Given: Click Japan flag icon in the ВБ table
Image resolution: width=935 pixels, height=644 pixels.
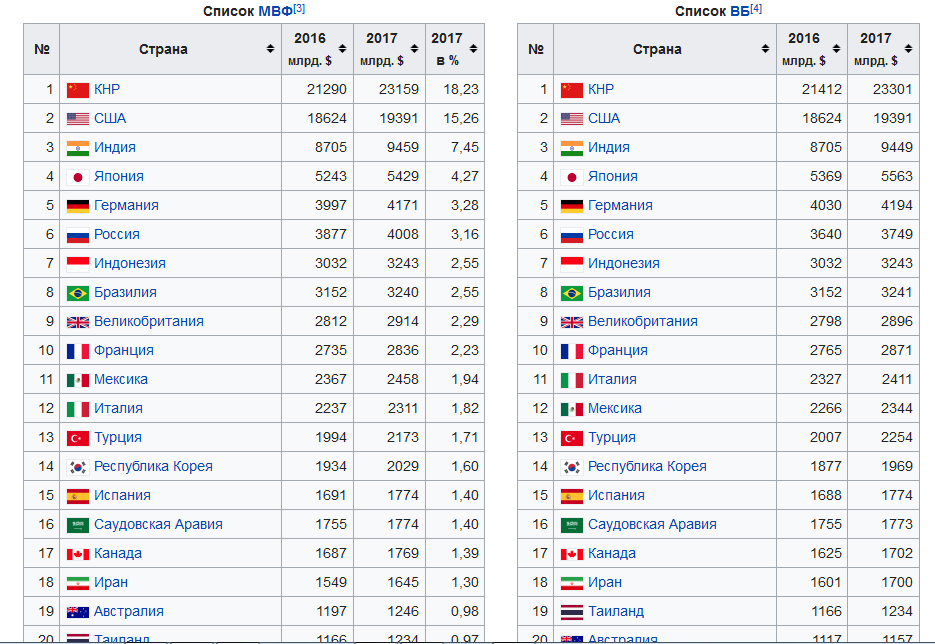Looking at the screenshot, I should (572, 176).
